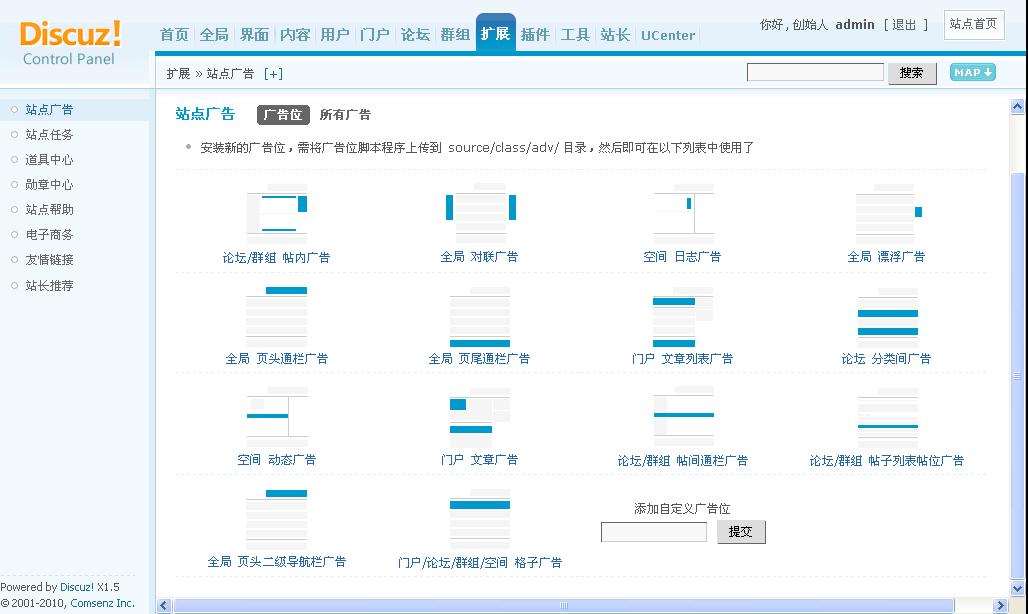Switch to the 界面 menu
The width and height of the screenshot is (1028, 614).
[254, 35]
